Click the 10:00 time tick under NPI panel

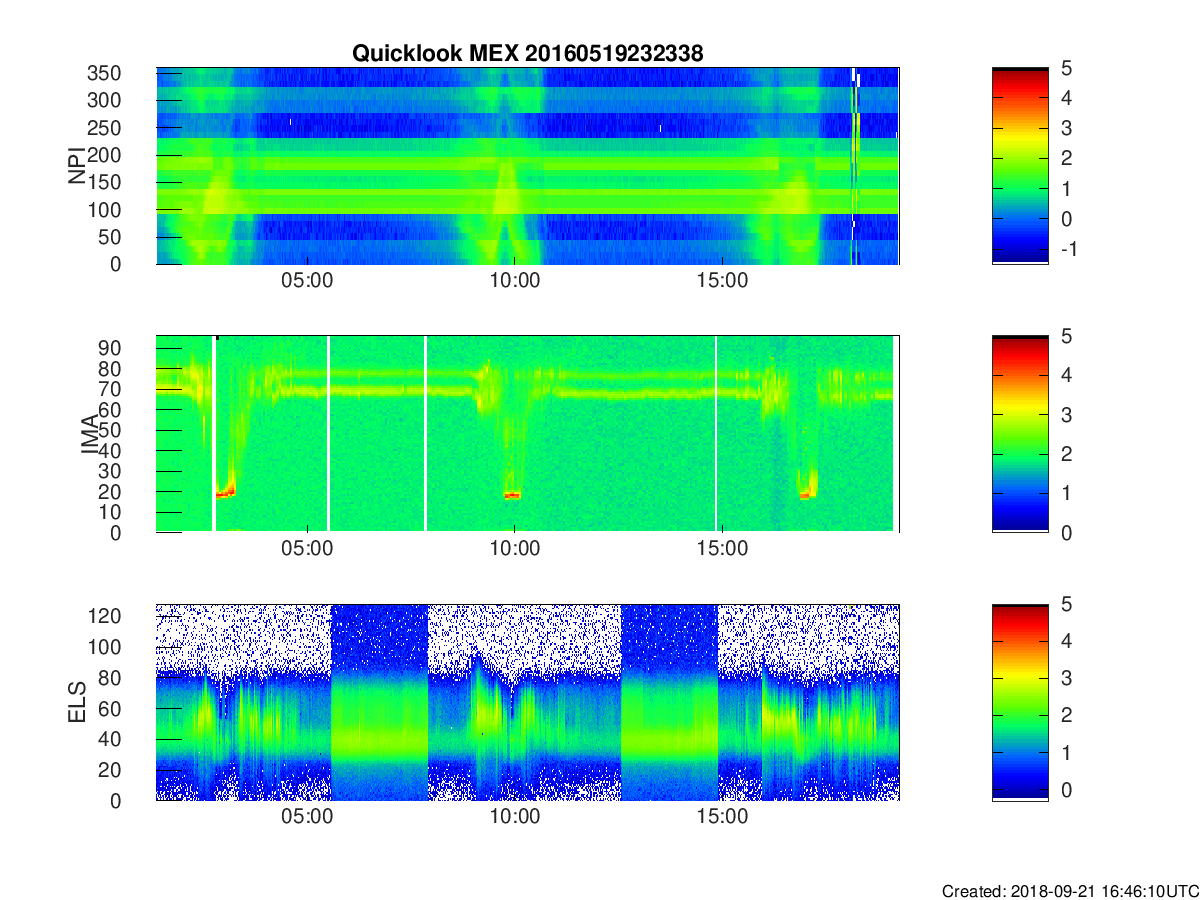(514, 281)
